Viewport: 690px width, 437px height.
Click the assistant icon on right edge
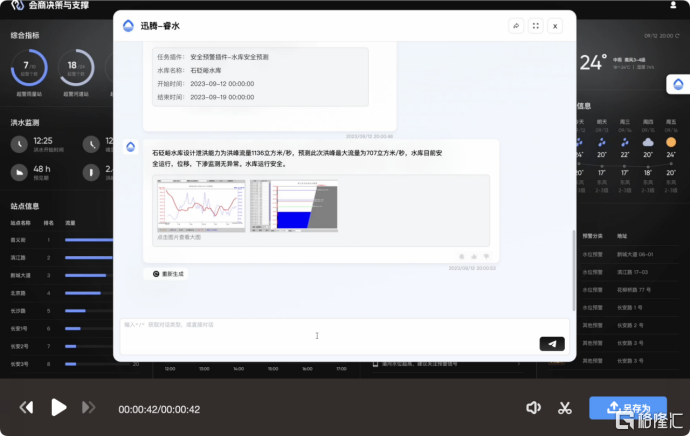pos(676,86)
